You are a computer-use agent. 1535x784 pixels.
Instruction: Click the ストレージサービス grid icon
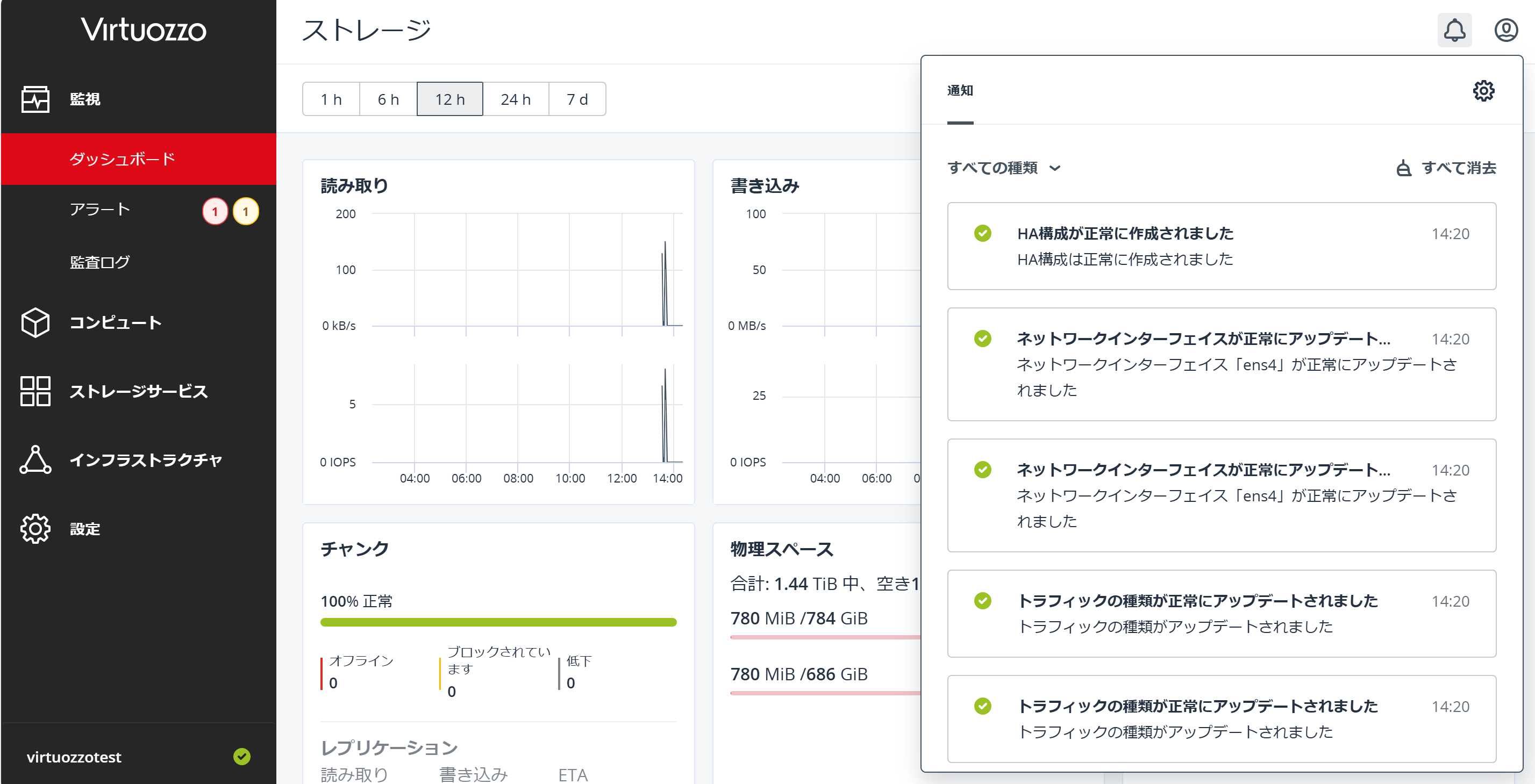pyautogui.click(x=35, y=391)
